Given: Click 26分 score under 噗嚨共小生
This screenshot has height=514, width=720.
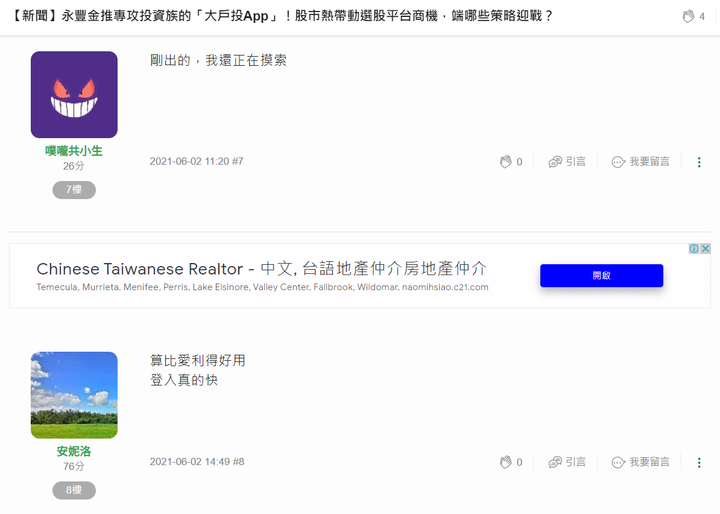Looking at the screenshot, I should 74,166.
